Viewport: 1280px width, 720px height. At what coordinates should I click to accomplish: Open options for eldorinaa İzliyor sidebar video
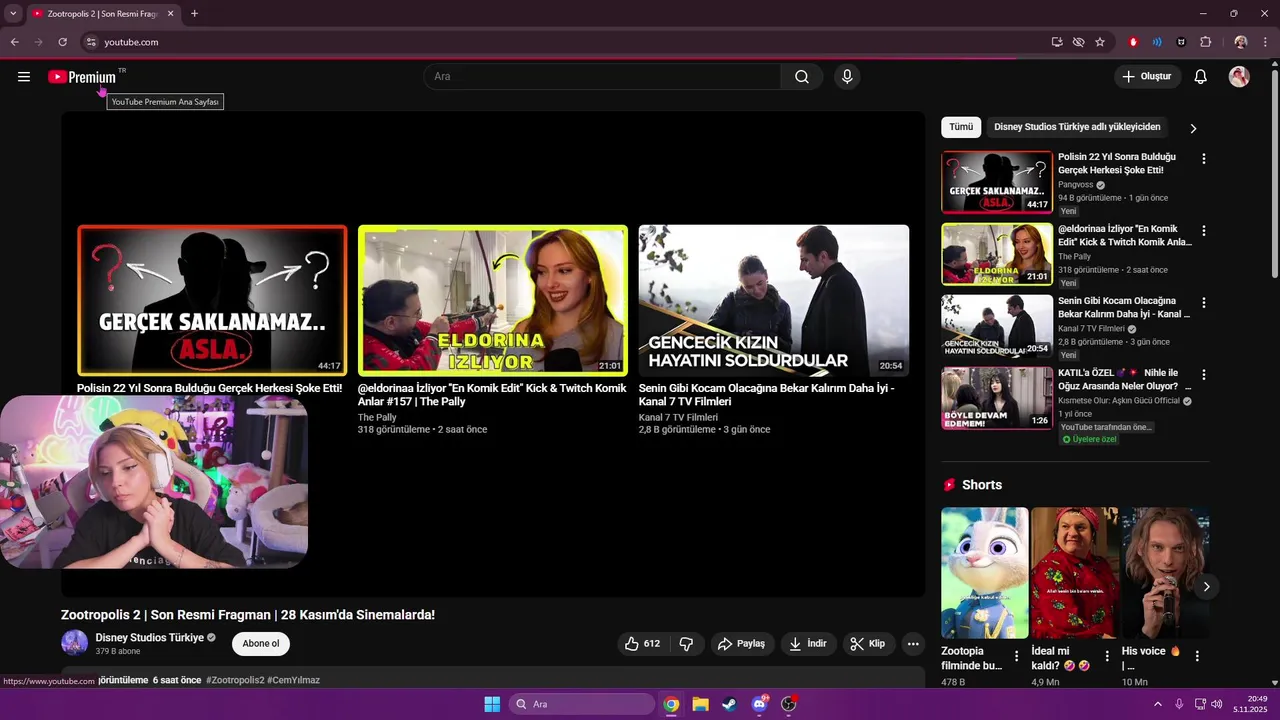click(1204, 231)
